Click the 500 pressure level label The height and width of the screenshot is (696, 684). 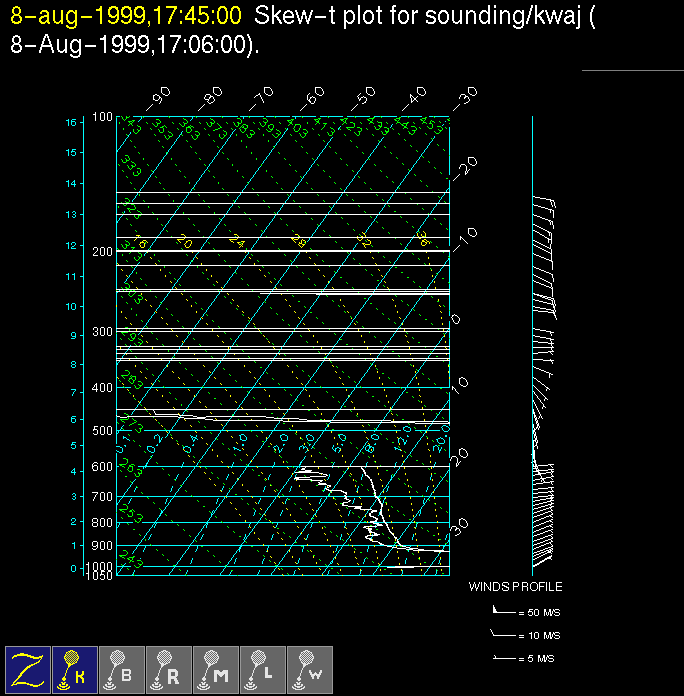(103, 431)
